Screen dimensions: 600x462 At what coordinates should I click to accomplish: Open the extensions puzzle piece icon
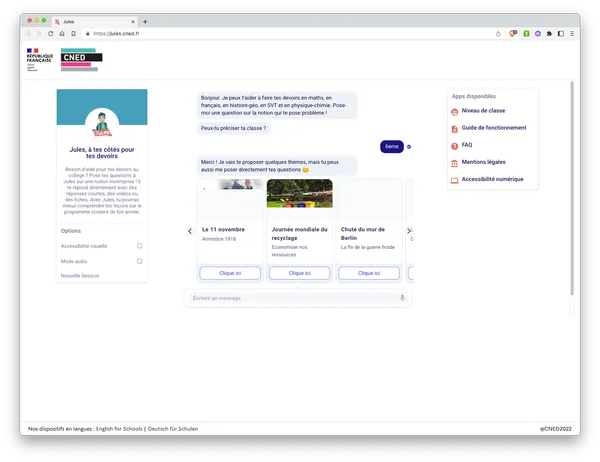tap(549, 34)
